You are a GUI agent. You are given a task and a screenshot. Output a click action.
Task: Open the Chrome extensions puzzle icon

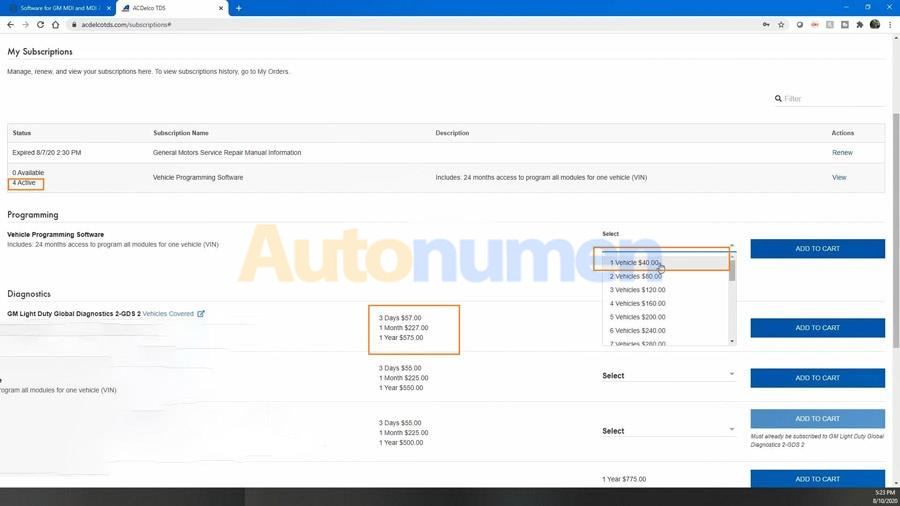coord(859,25)
